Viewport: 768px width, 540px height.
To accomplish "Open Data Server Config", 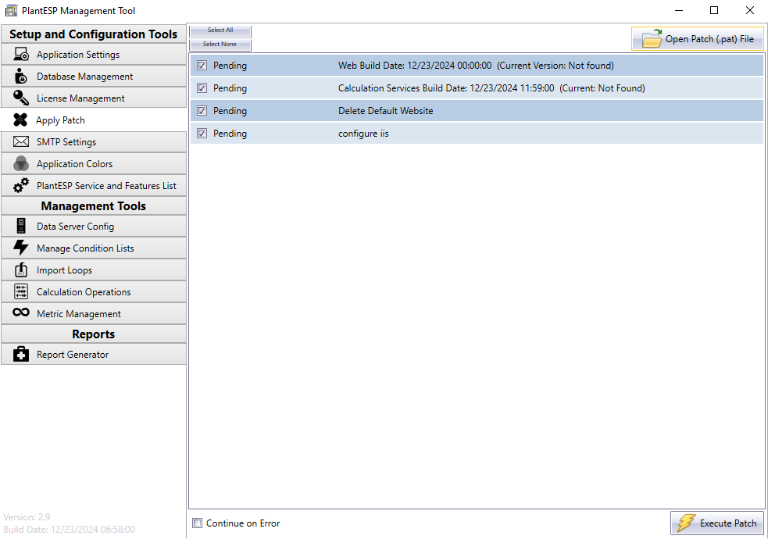I will click(94, 226).
